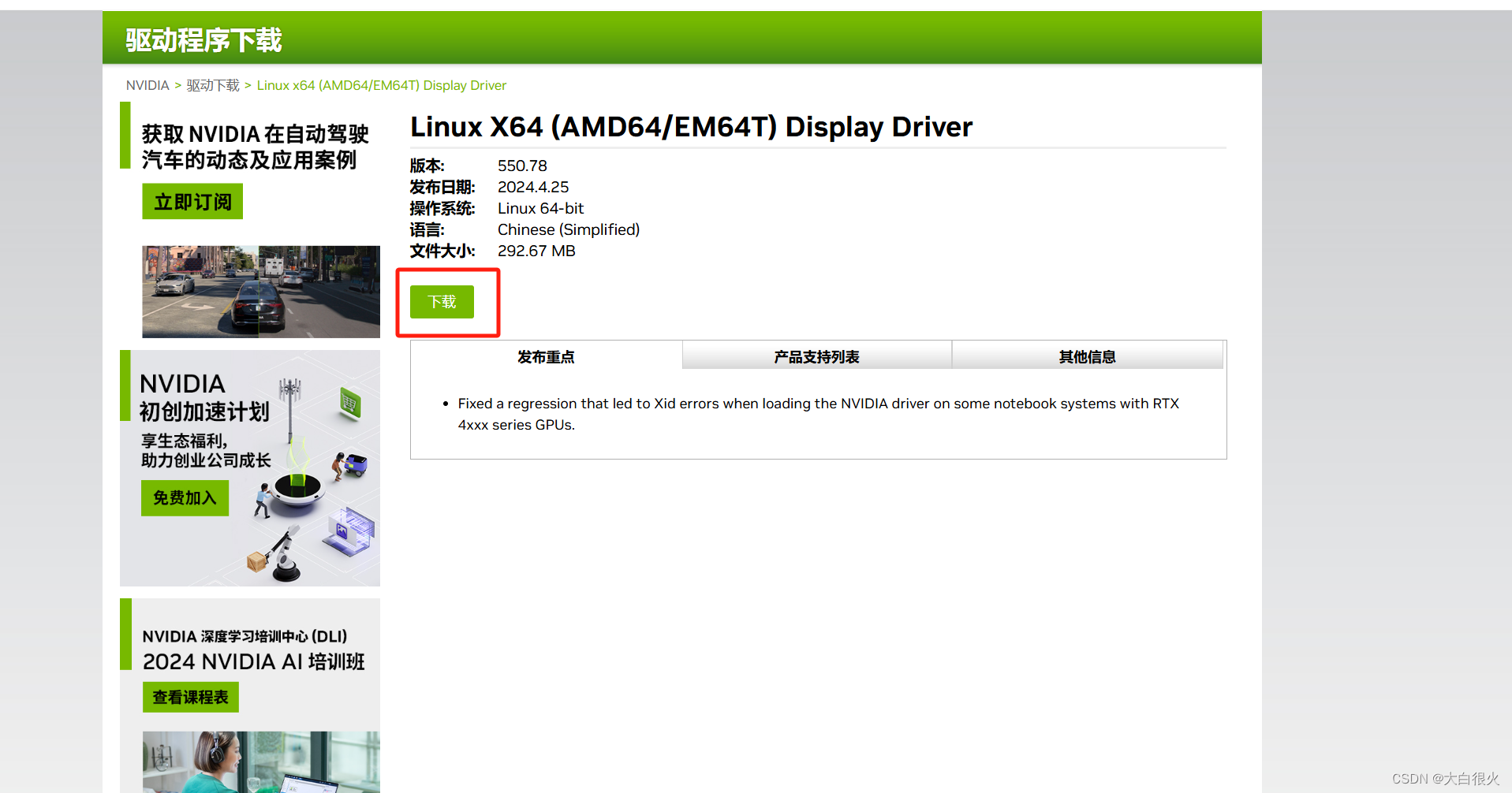This screenshot has height=793, width=1512.
Task: Click the Linux 64-bit operating system value
Action: tap(540, 208)
